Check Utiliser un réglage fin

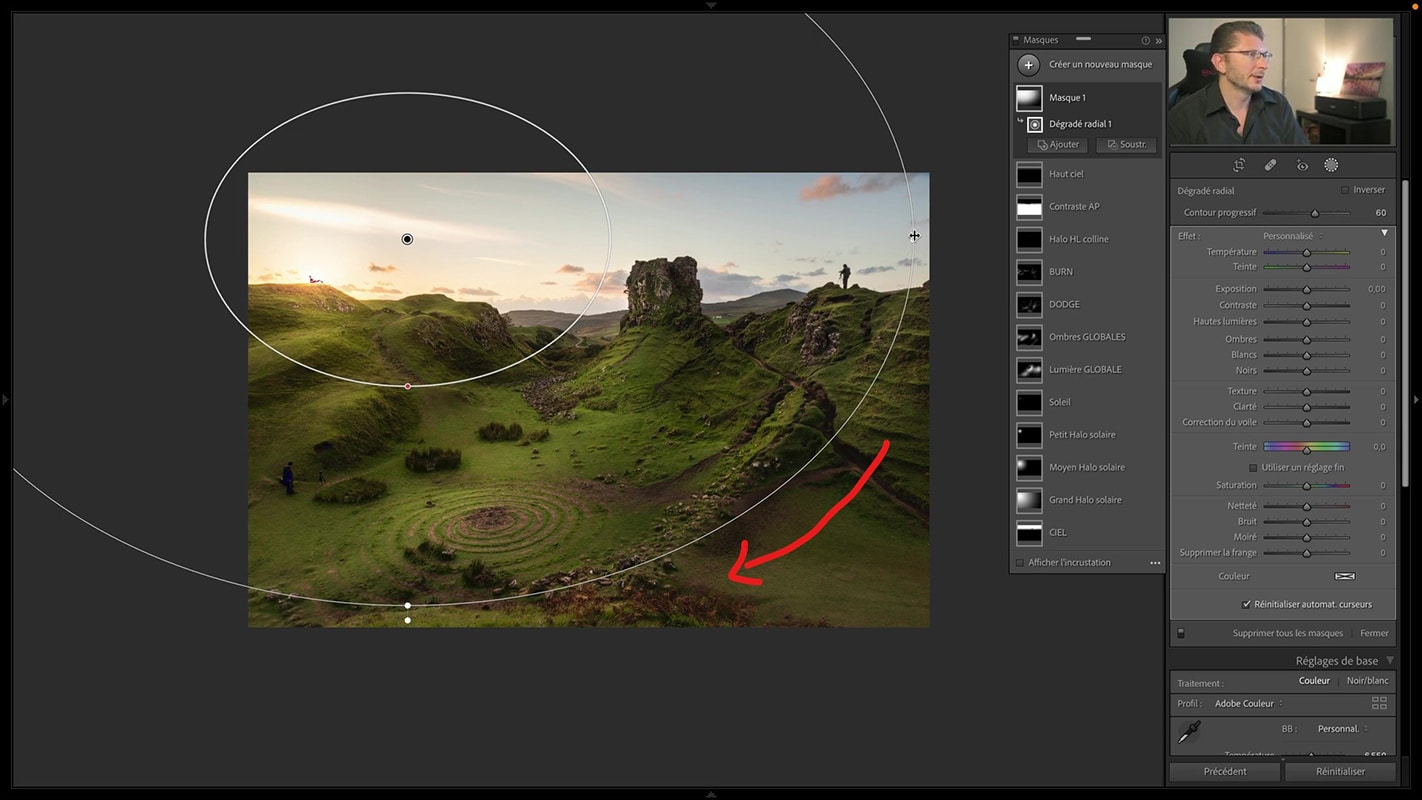[1253, 467]
